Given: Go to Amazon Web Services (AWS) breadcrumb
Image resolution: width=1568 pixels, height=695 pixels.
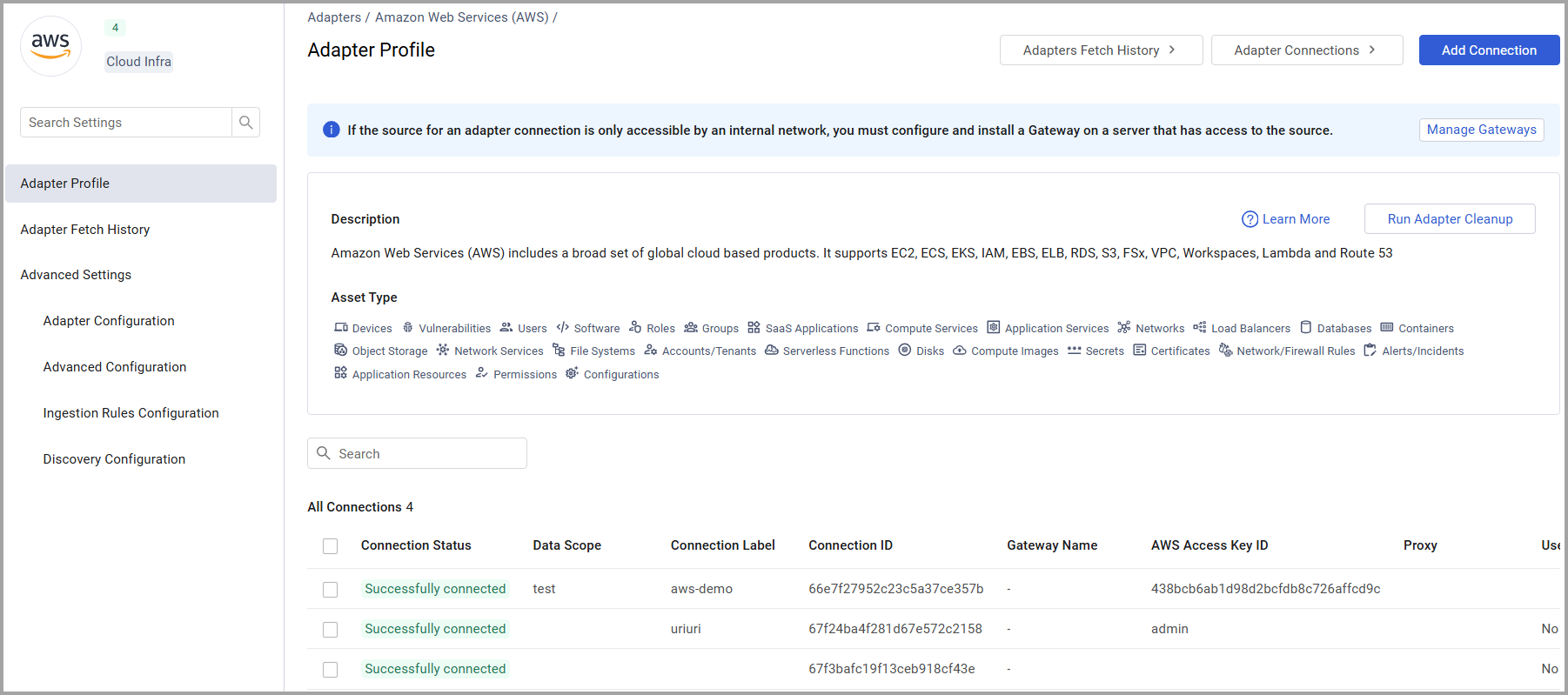Looking at the screenshot, I should [462, 17].
